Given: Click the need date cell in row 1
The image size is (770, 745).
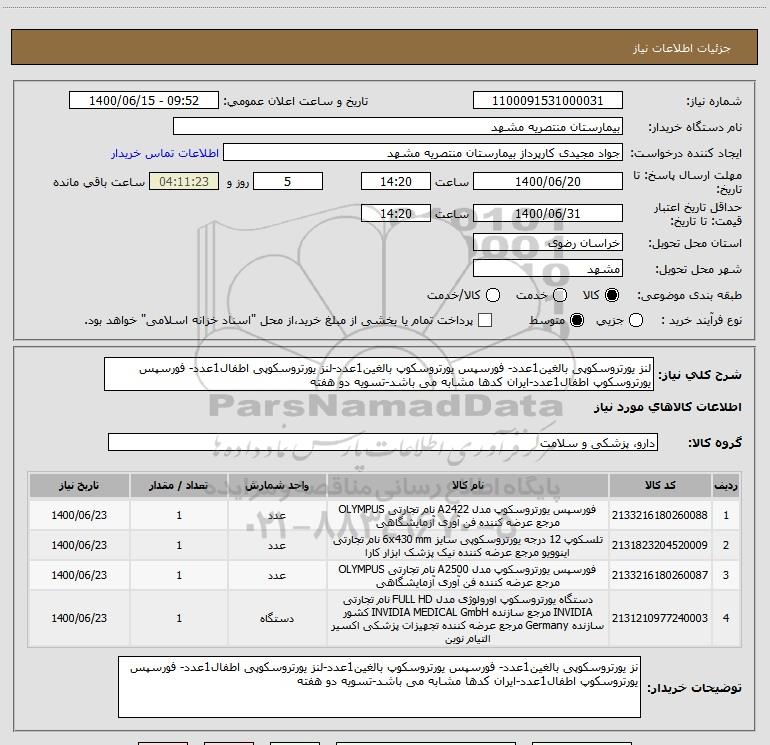Looking at the screenshot, I should (79, 515).
